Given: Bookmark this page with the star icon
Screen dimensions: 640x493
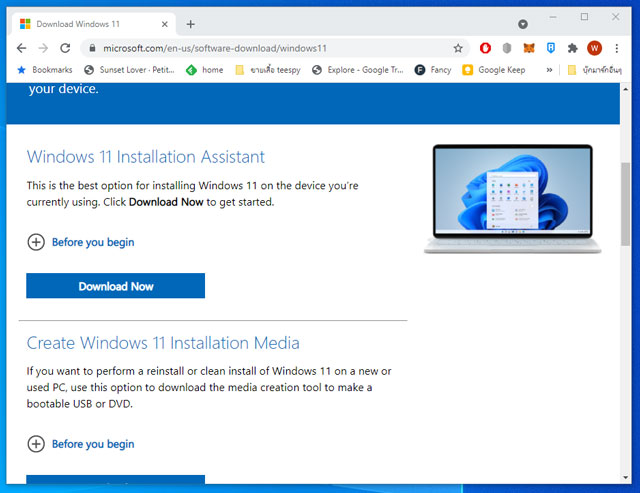Looking at the screenshot, I should [x=458, y=48].
